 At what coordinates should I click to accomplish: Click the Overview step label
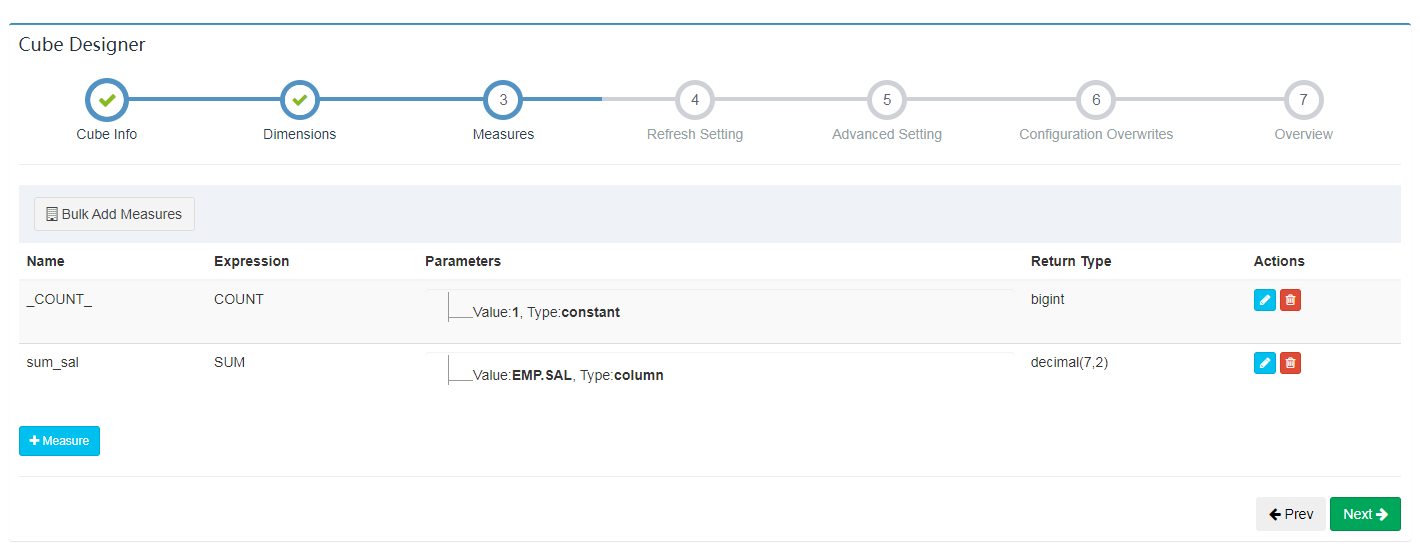pos(1303,134)
